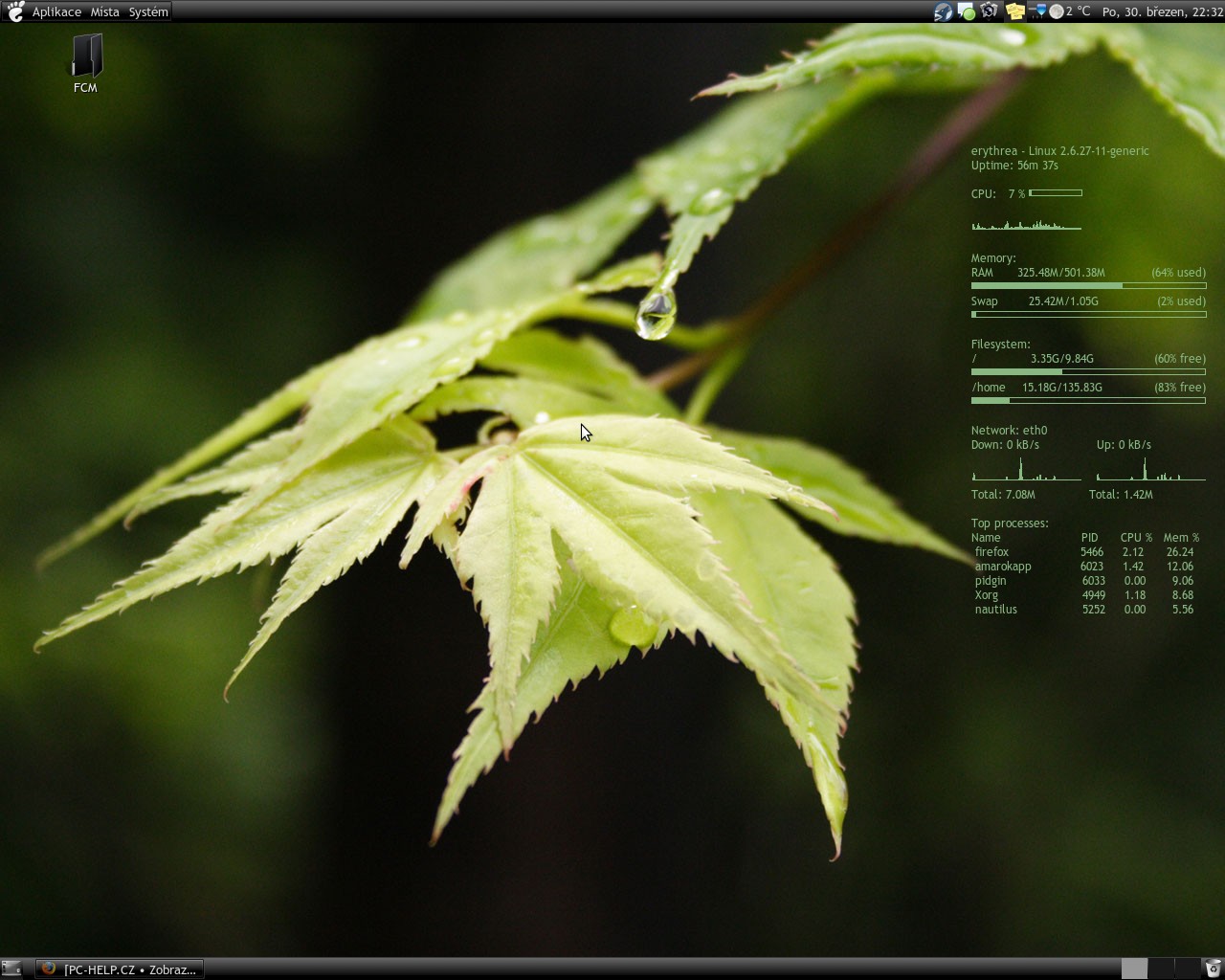Open the Aplikace menu
The width and height of the screenshot is (1225, 980).
point(56,11)
